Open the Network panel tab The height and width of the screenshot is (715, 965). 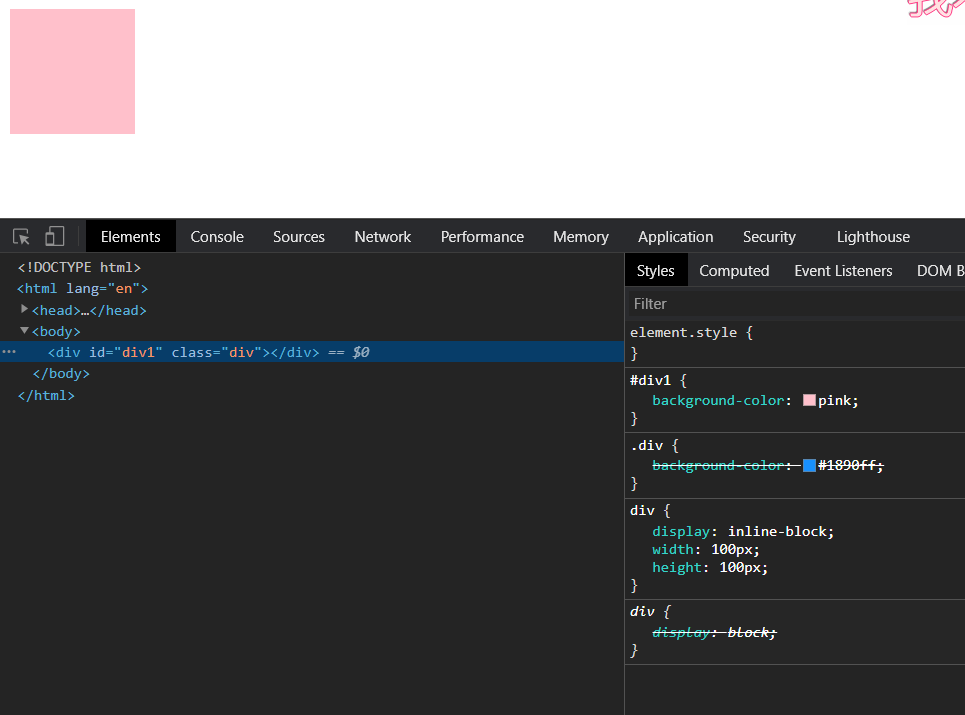click(382, 237)
